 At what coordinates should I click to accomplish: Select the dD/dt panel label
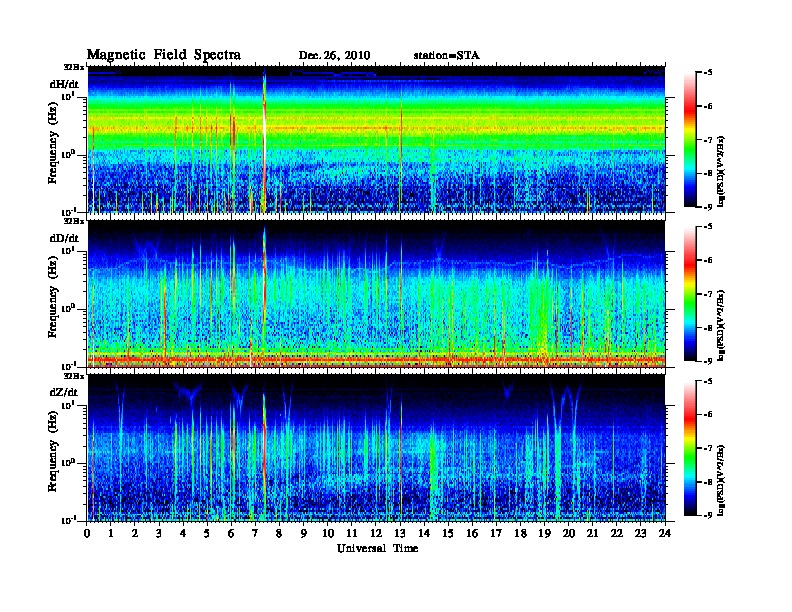click(x=64, y=238)
